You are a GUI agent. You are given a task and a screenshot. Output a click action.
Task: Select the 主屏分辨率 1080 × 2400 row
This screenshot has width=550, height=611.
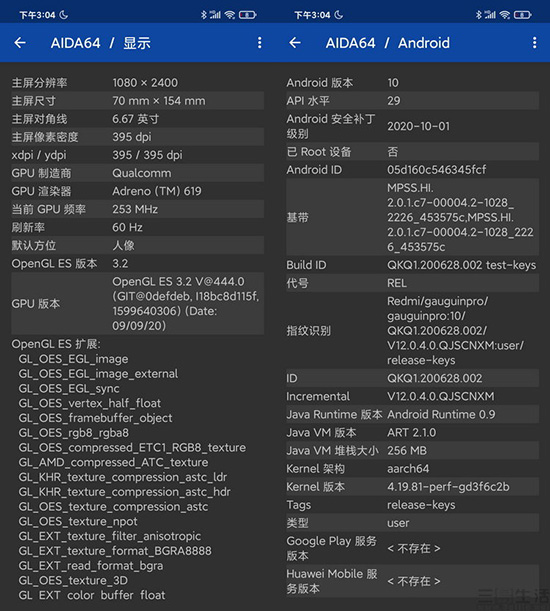click(137, 83)
